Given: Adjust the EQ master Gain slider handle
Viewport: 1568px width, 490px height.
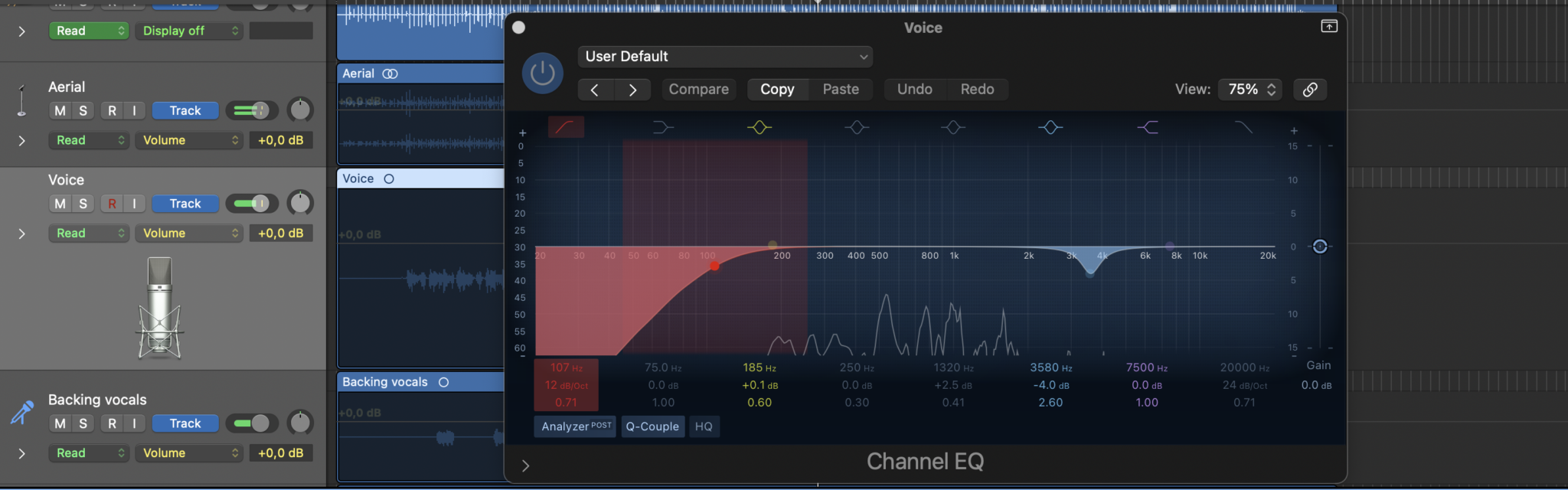Looking at the screenshot, I should click(x=1319, y=247).
